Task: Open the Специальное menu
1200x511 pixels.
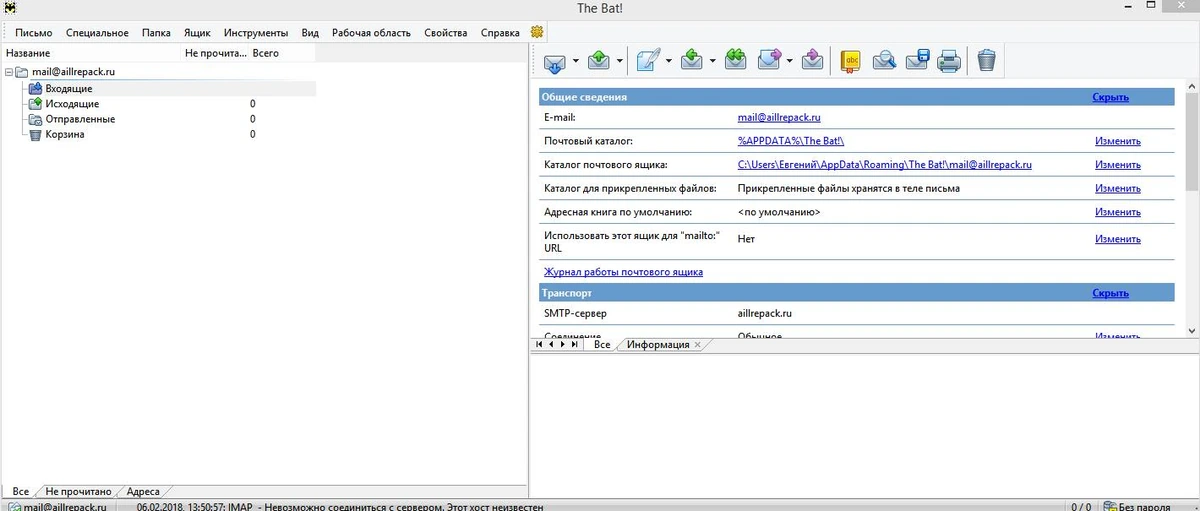Action: click(x=97, y=33)
